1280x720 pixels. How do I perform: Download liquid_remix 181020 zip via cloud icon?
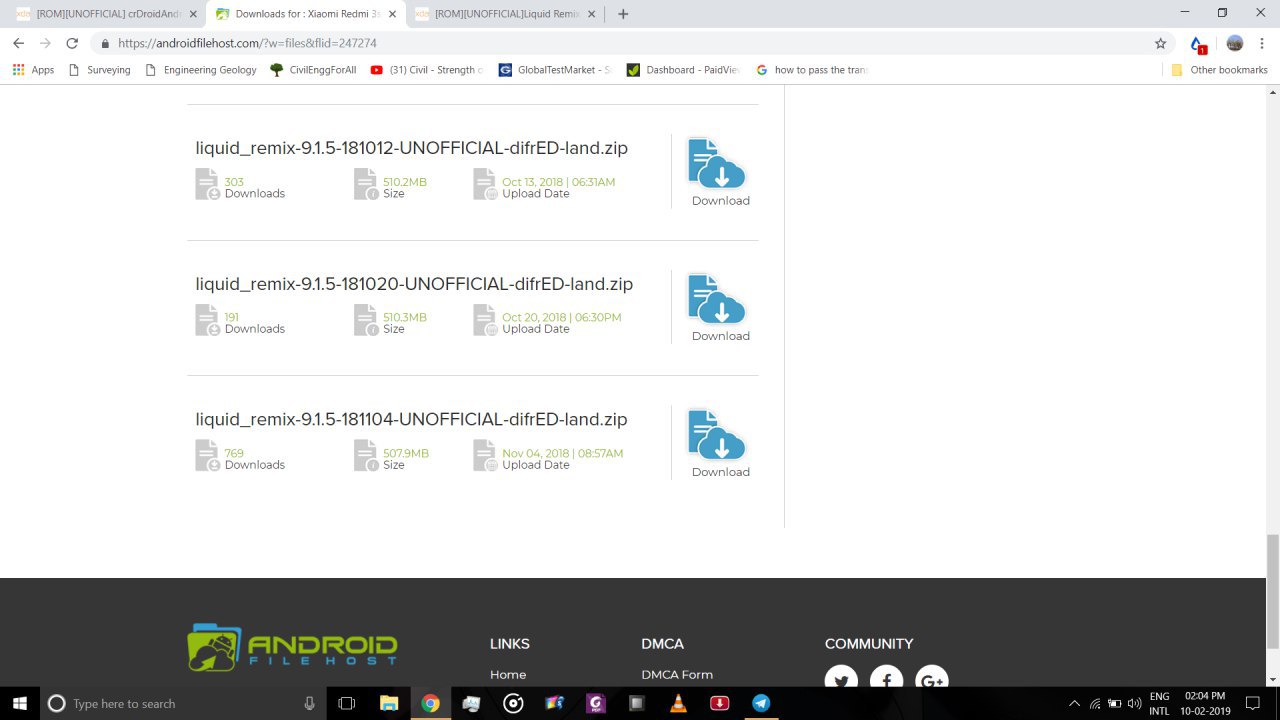pos(717,300)
